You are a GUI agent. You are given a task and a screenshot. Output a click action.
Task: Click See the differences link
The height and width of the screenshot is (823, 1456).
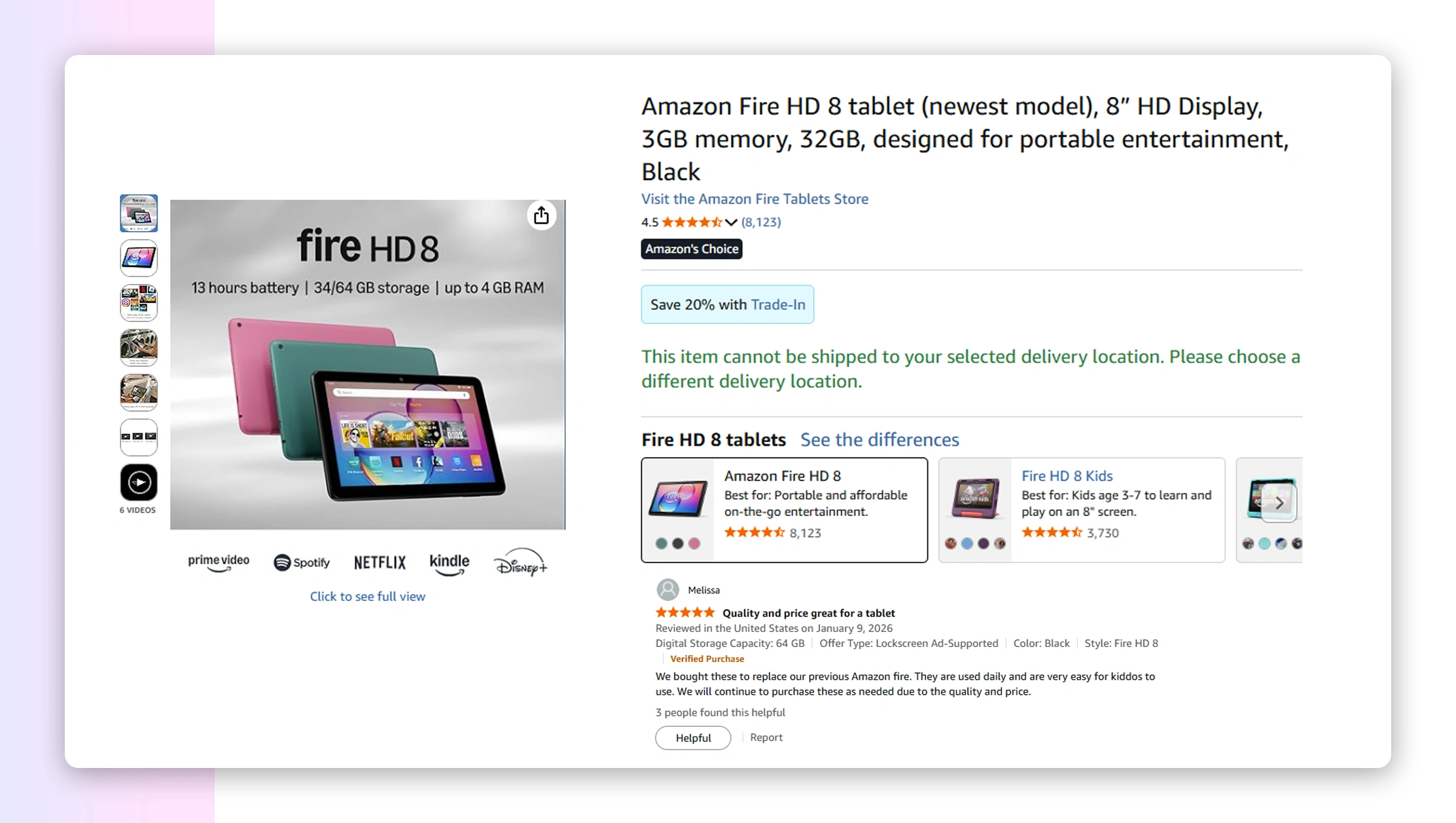(879, 439)
